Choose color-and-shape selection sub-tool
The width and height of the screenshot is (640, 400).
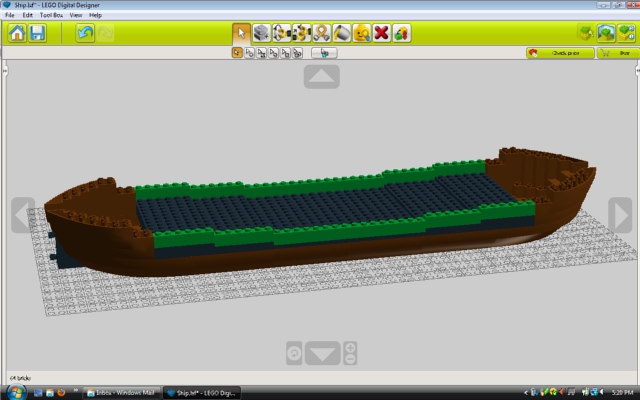[x=298, y=53]
